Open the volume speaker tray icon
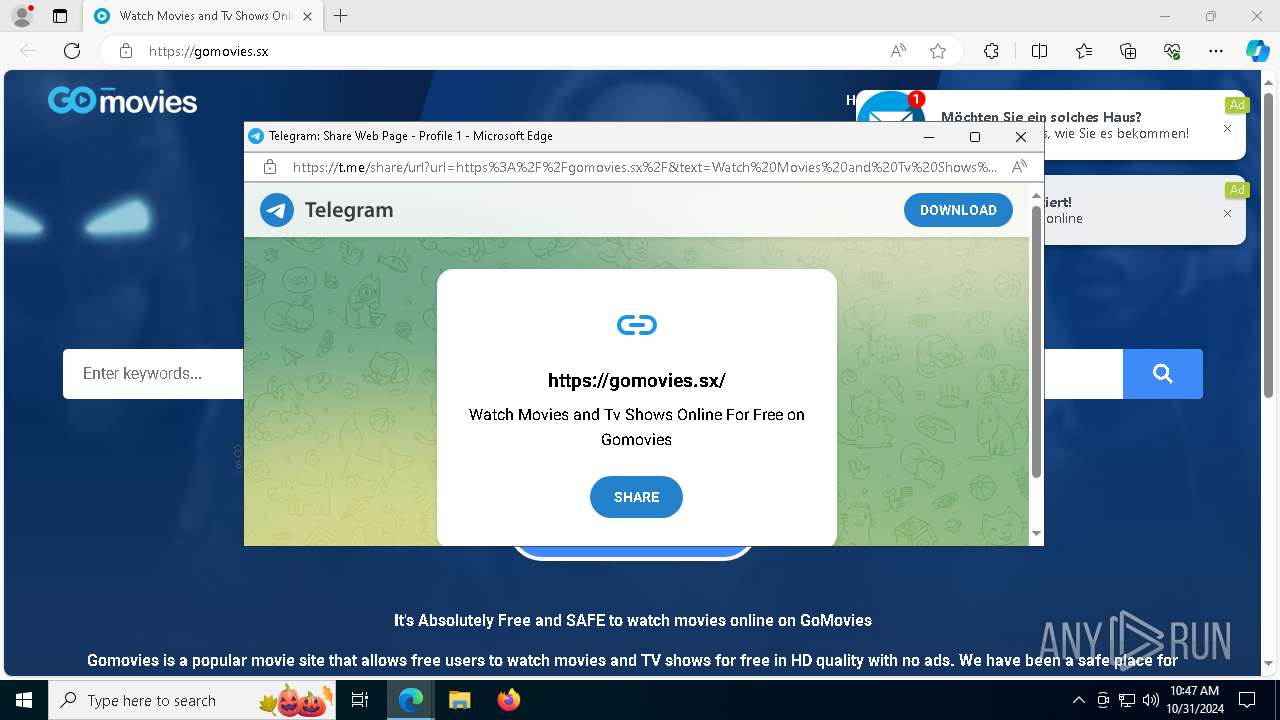Screen dimensions: 1280x720 click(x=1151, y=700)
